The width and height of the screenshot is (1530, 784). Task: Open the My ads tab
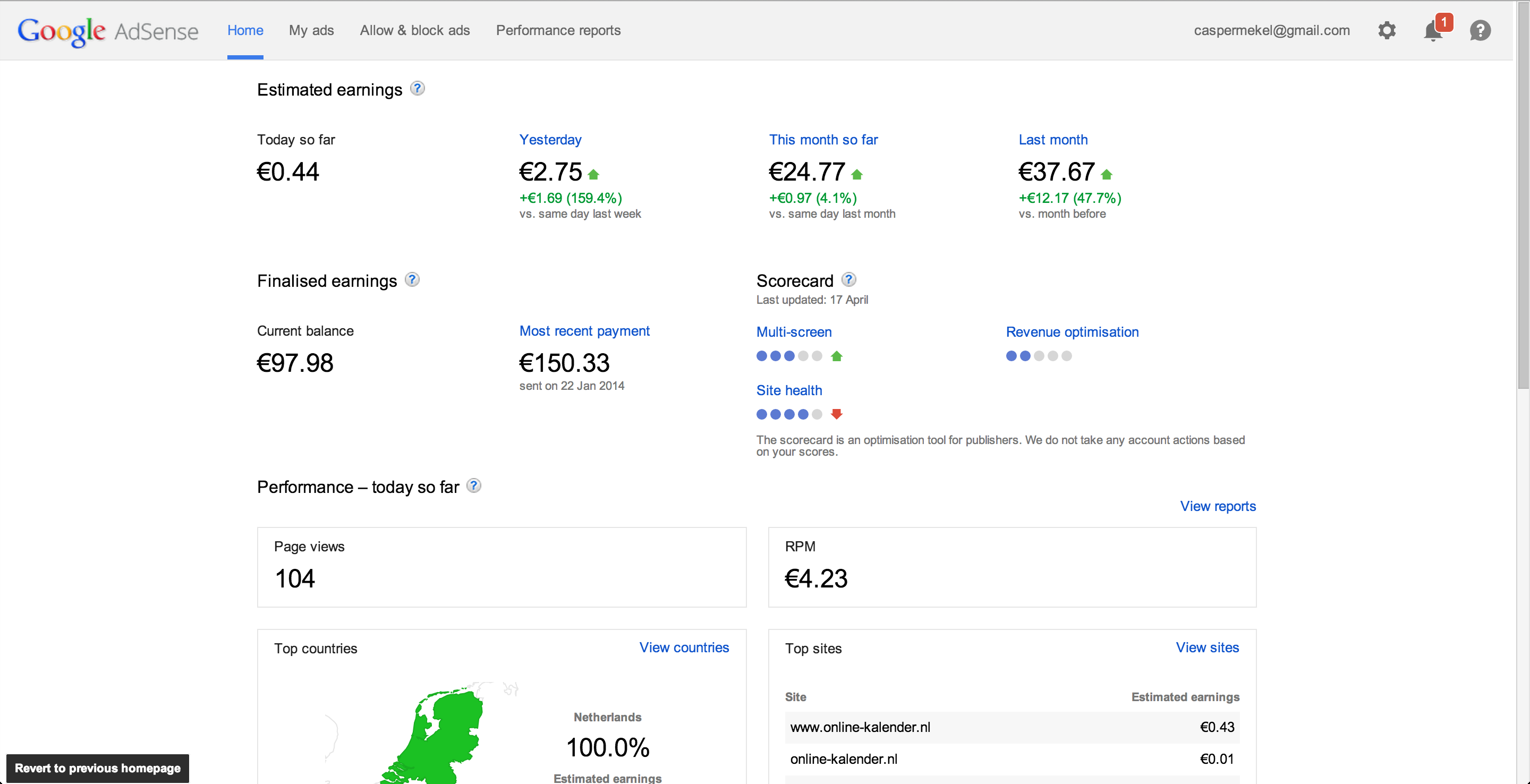pyautogui.click(x=311, y=30)
